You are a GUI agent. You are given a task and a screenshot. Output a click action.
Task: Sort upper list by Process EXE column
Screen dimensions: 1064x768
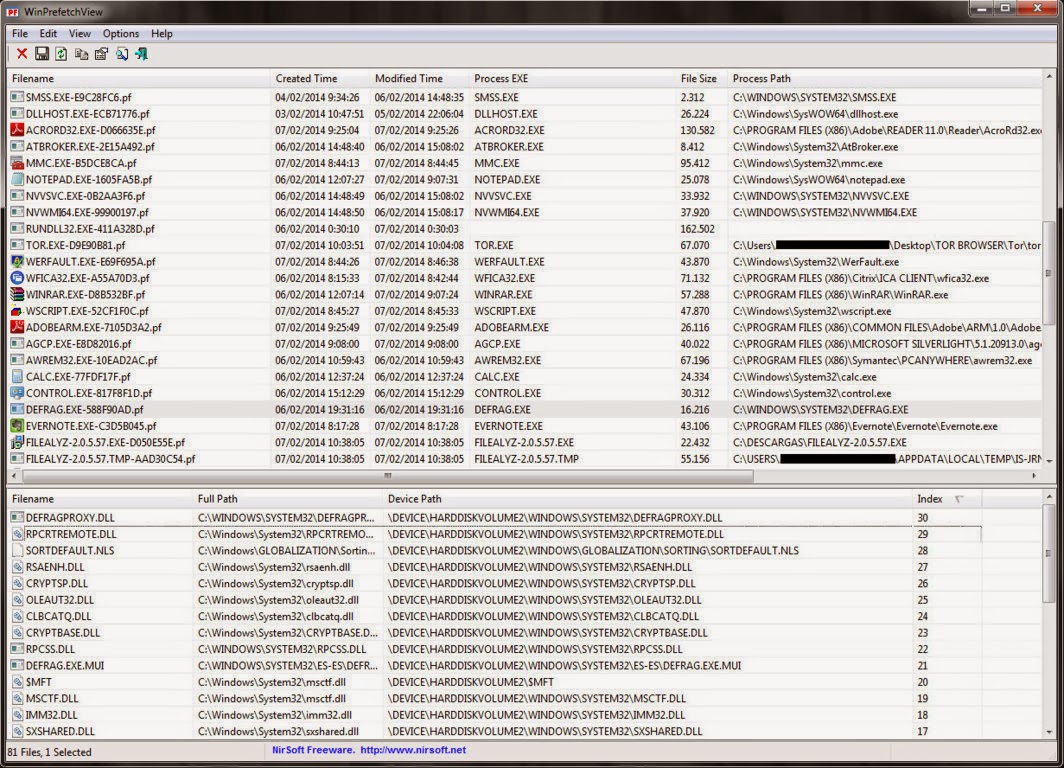(x=572, y=78)
